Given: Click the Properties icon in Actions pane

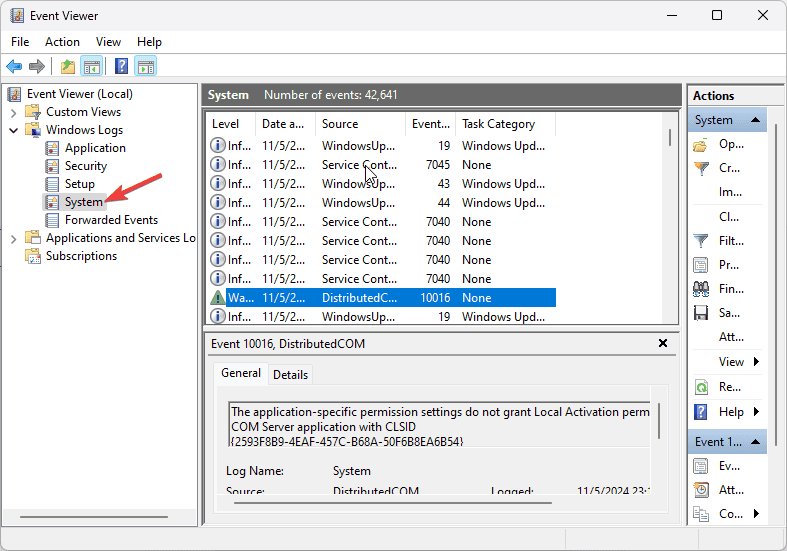Looking at the screenshot, I should pos(701,265).
